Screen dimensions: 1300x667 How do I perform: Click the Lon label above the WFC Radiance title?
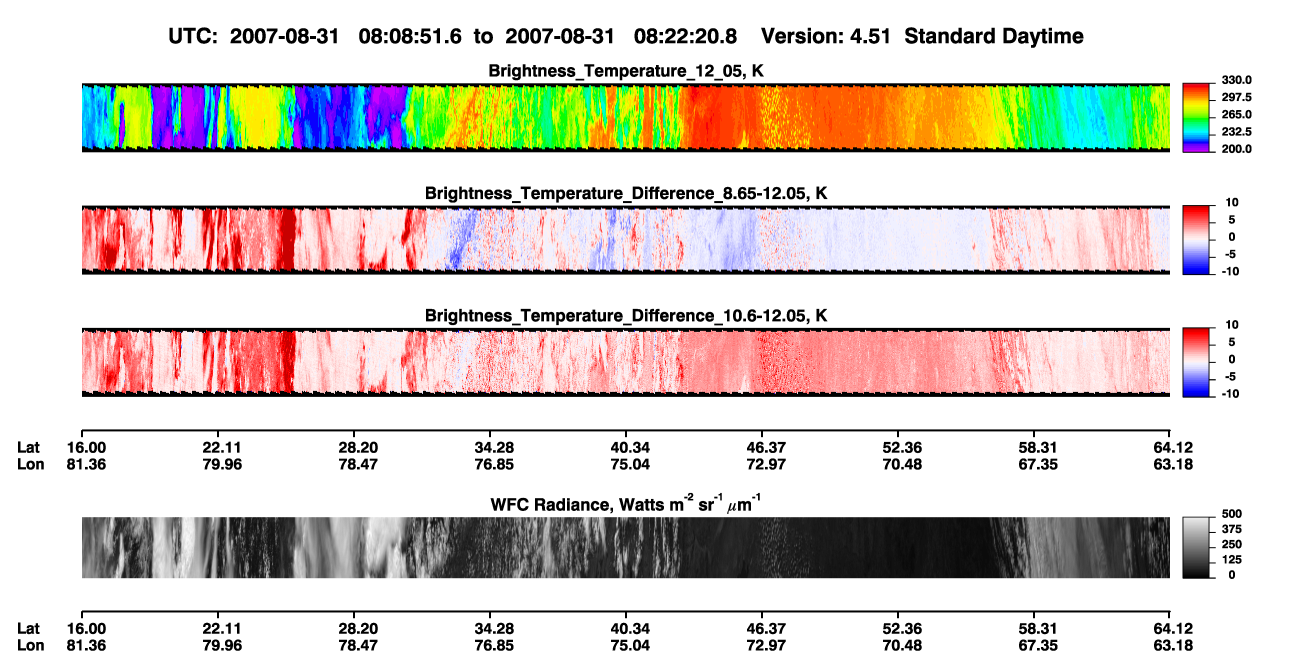[29, 464]
